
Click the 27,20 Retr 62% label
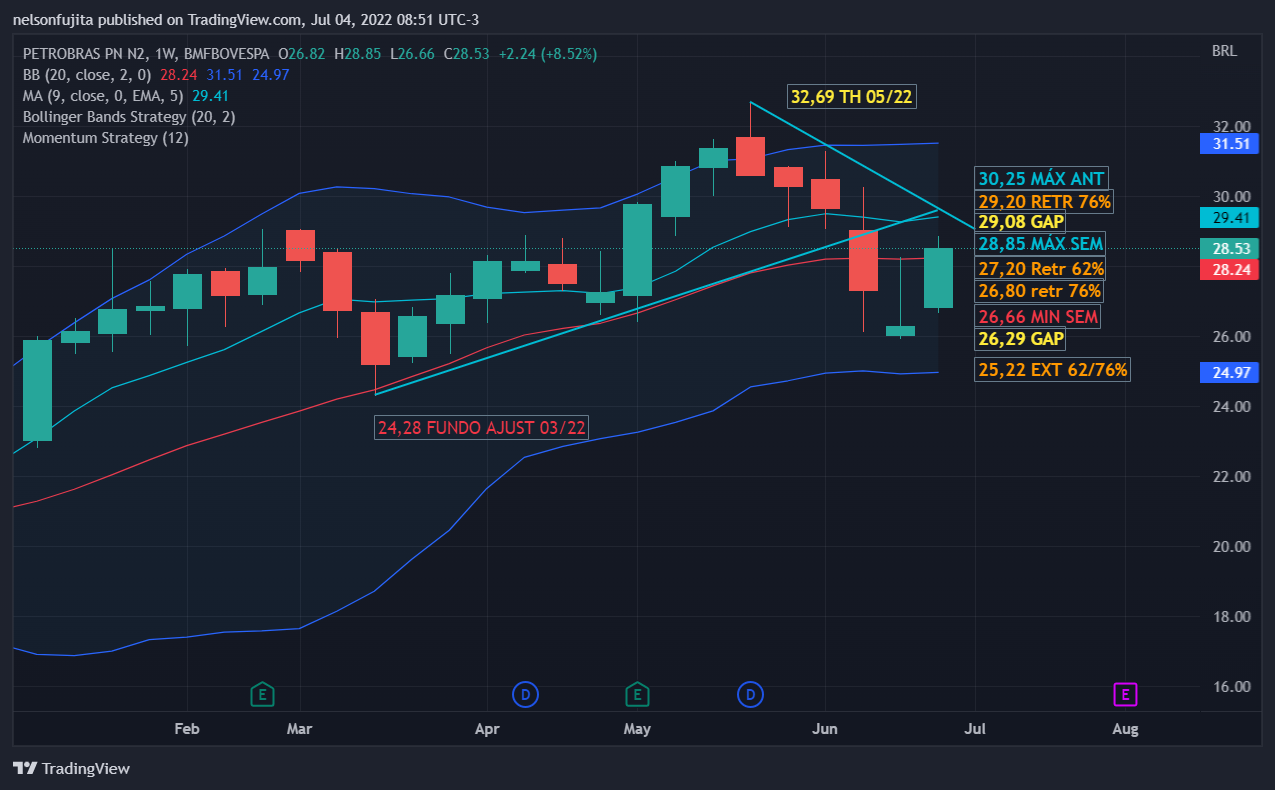1041,268
